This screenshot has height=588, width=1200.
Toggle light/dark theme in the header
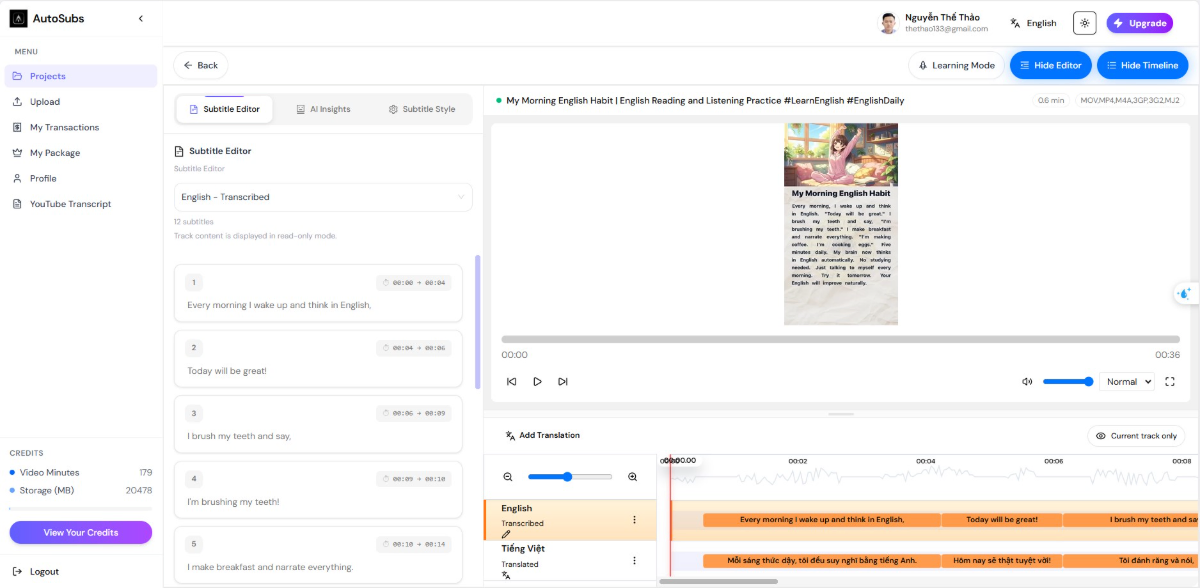(1084, 22)
